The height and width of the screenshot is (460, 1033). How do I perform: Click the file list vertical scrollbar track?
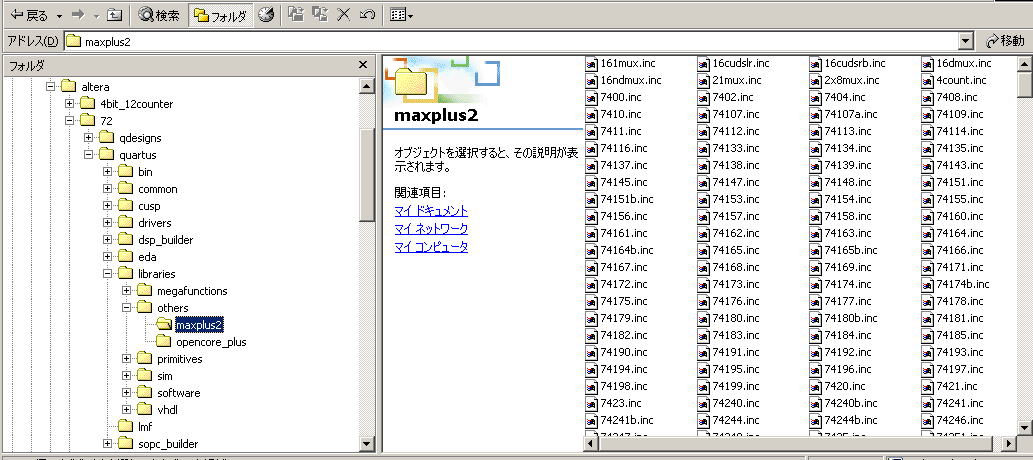(1024, 257)
